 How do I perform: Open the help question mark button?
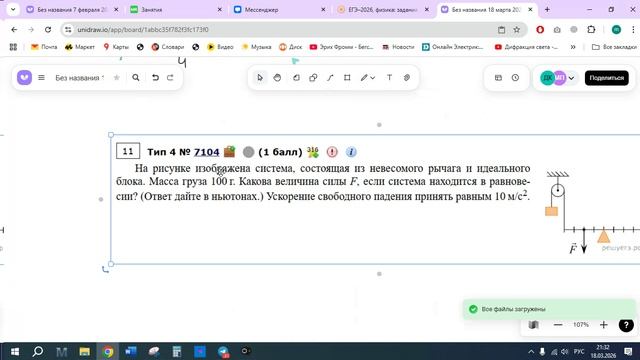click(626, 325)
